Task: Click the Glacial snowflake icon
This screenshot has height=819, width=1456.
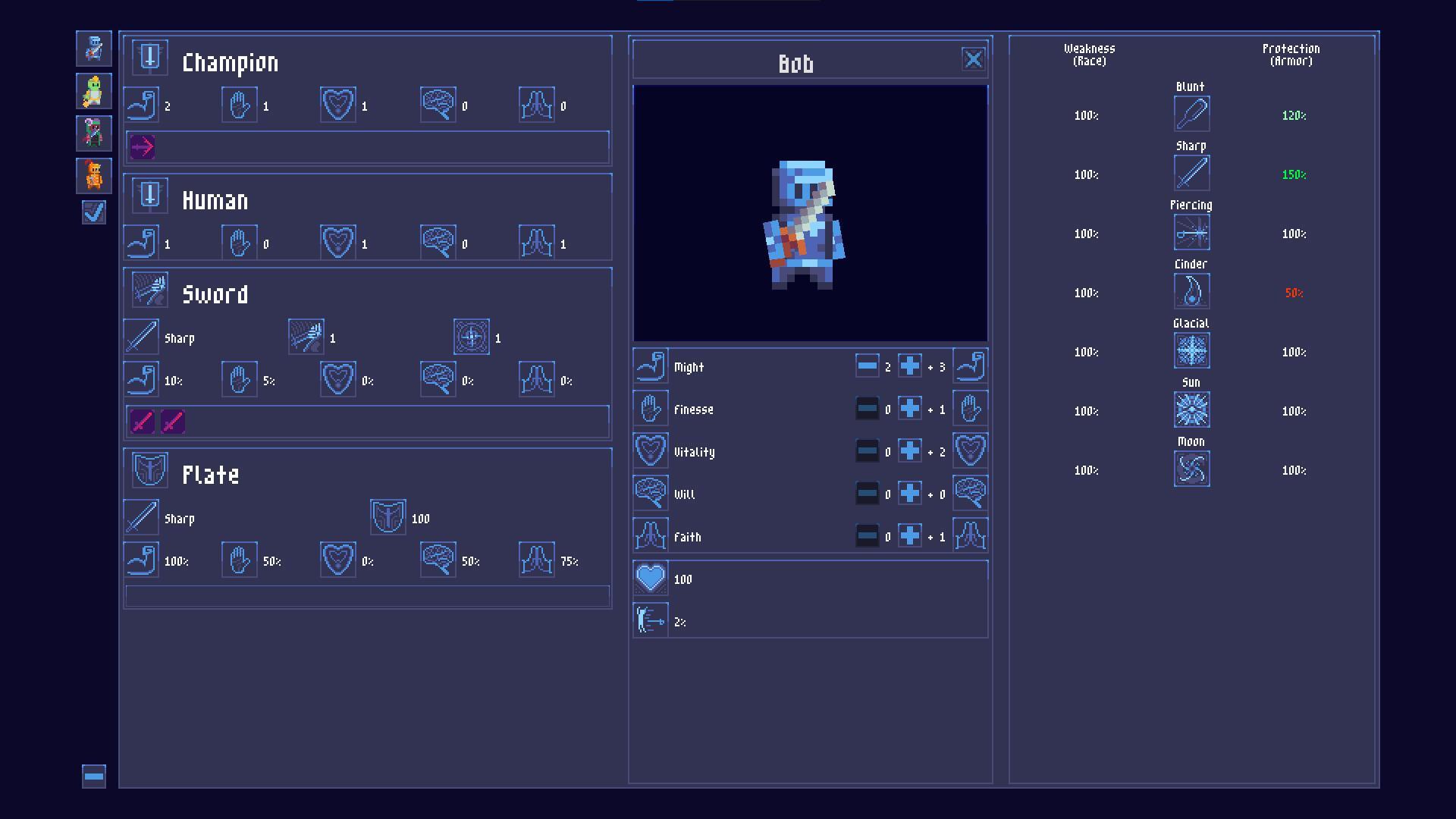Action: pos(1191,350)
